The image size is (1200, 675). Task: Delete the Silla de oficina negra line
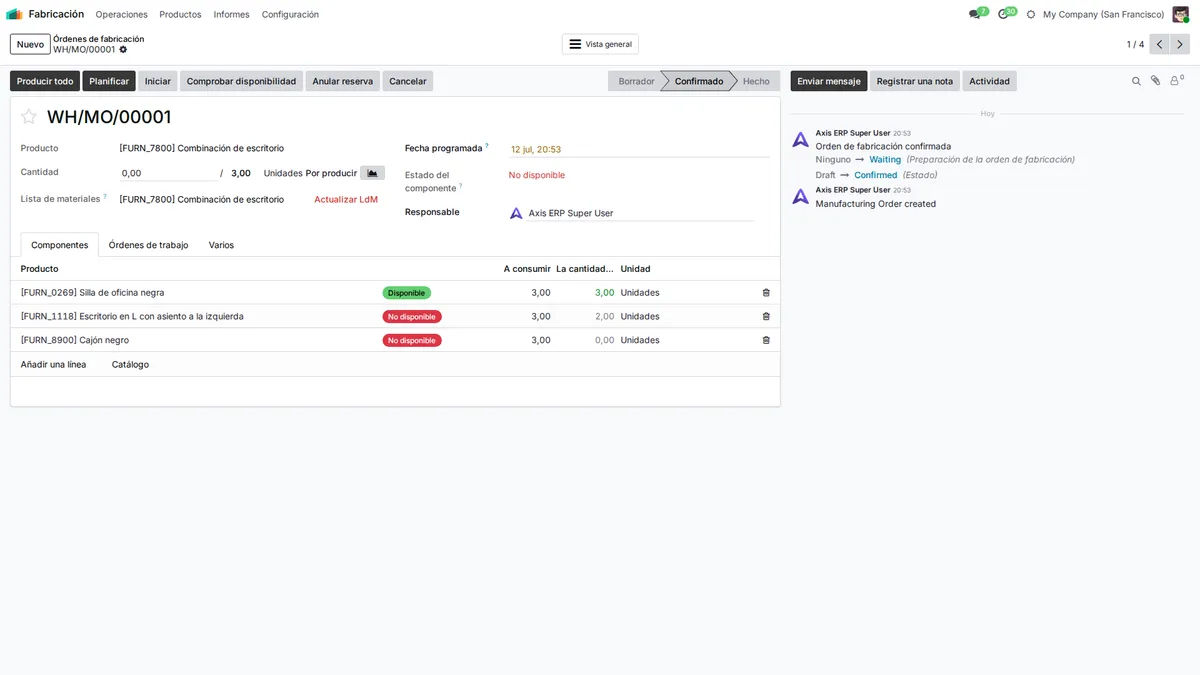tap(766, 293)
